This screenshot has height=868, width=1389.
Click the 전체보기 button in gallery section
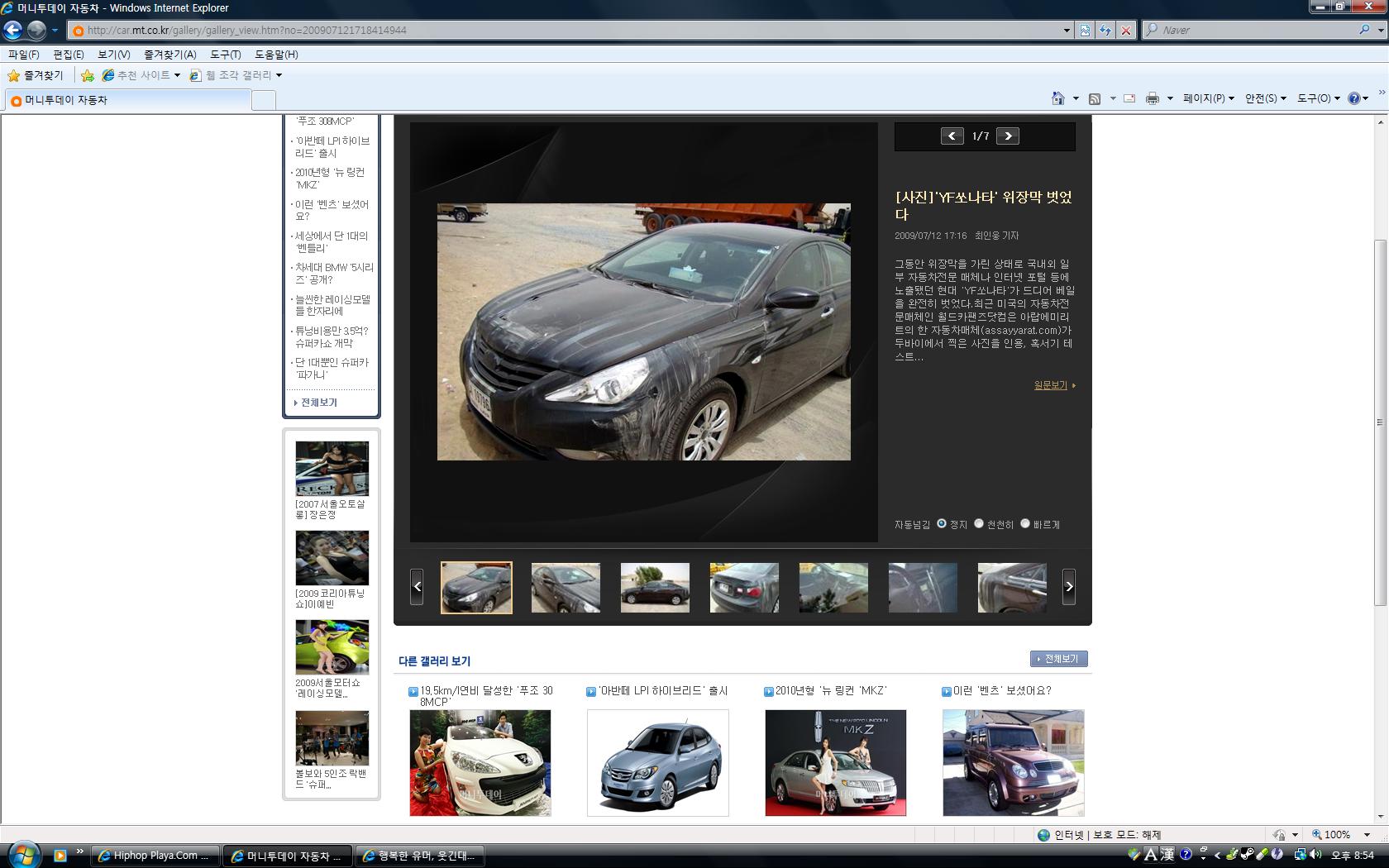1059,659
